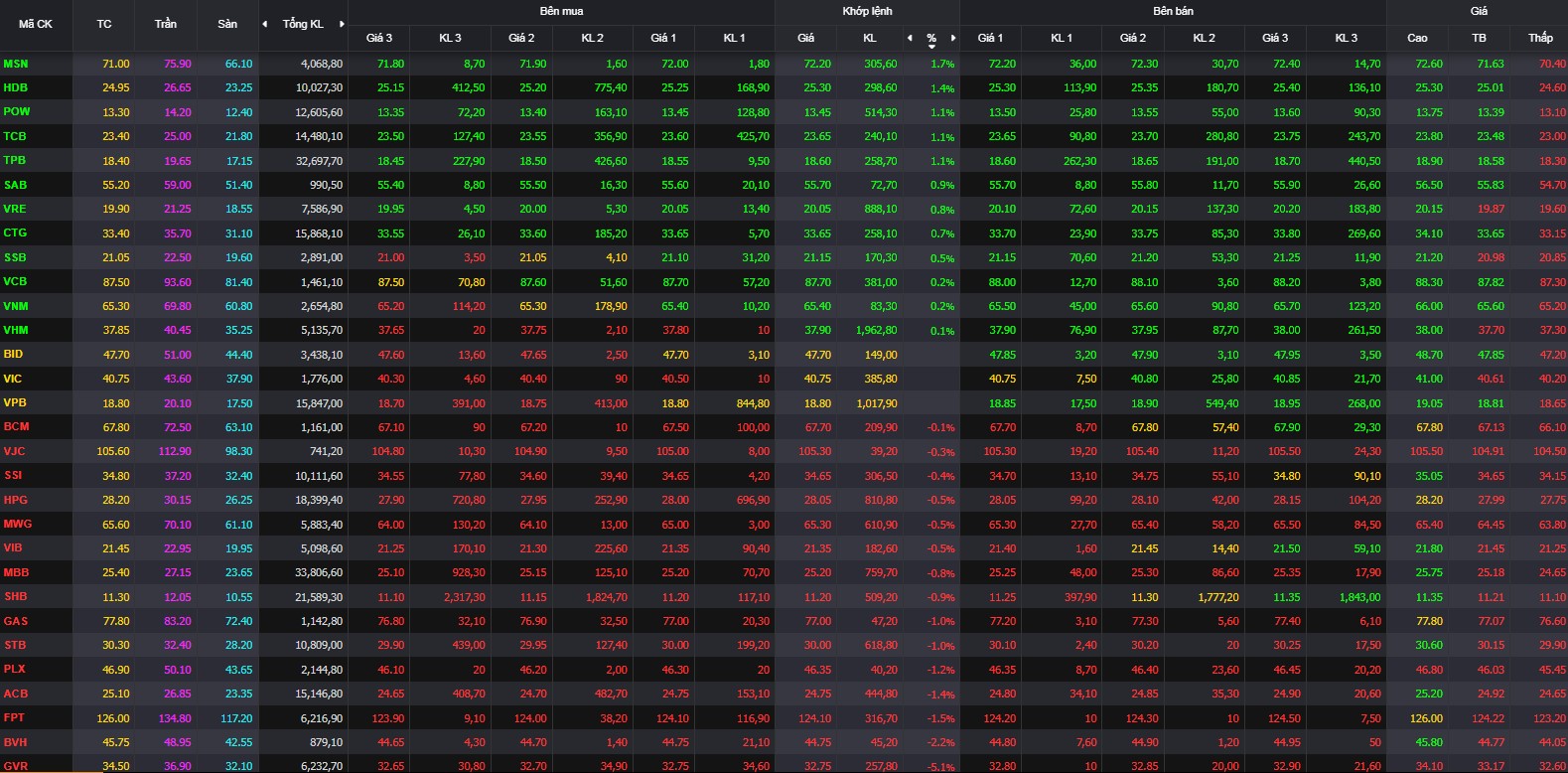Click VHM matched volume 1,962,80
This screenshot has height=773, width=1568.
tap(876, 331)
